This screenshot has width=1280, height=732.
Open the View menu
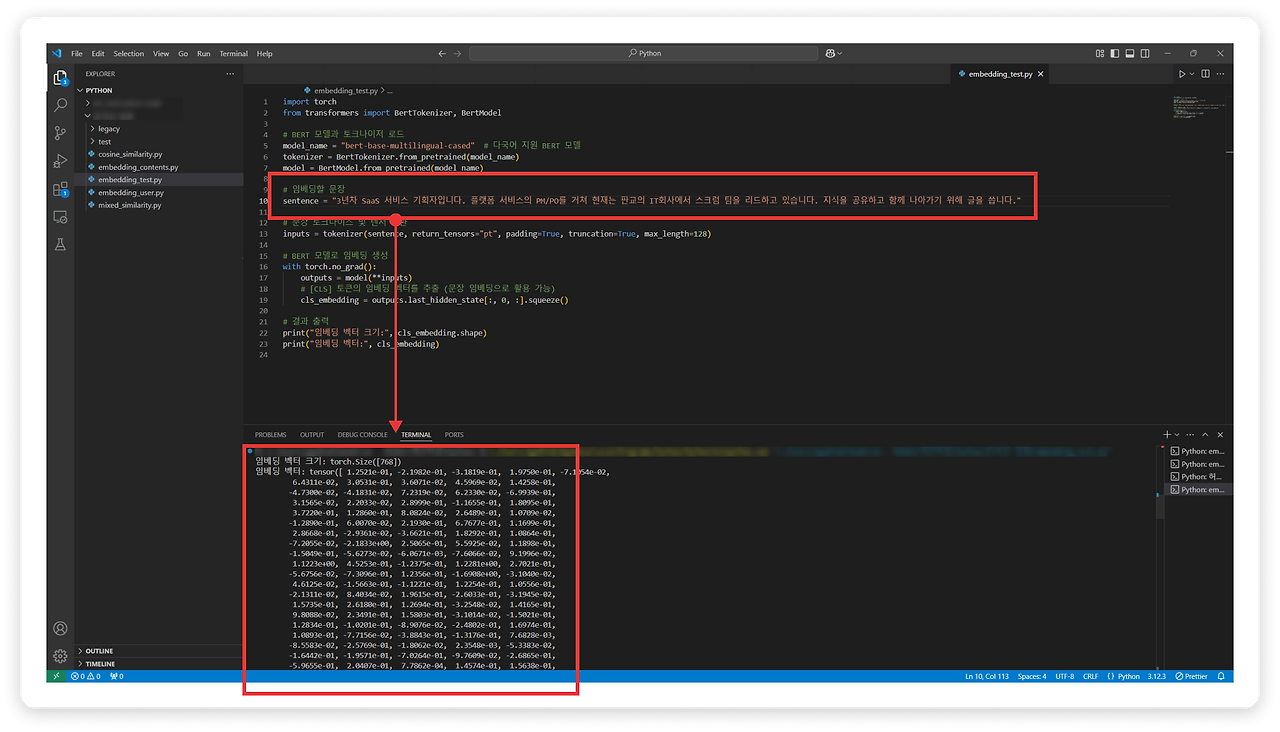tap(161, 54)
